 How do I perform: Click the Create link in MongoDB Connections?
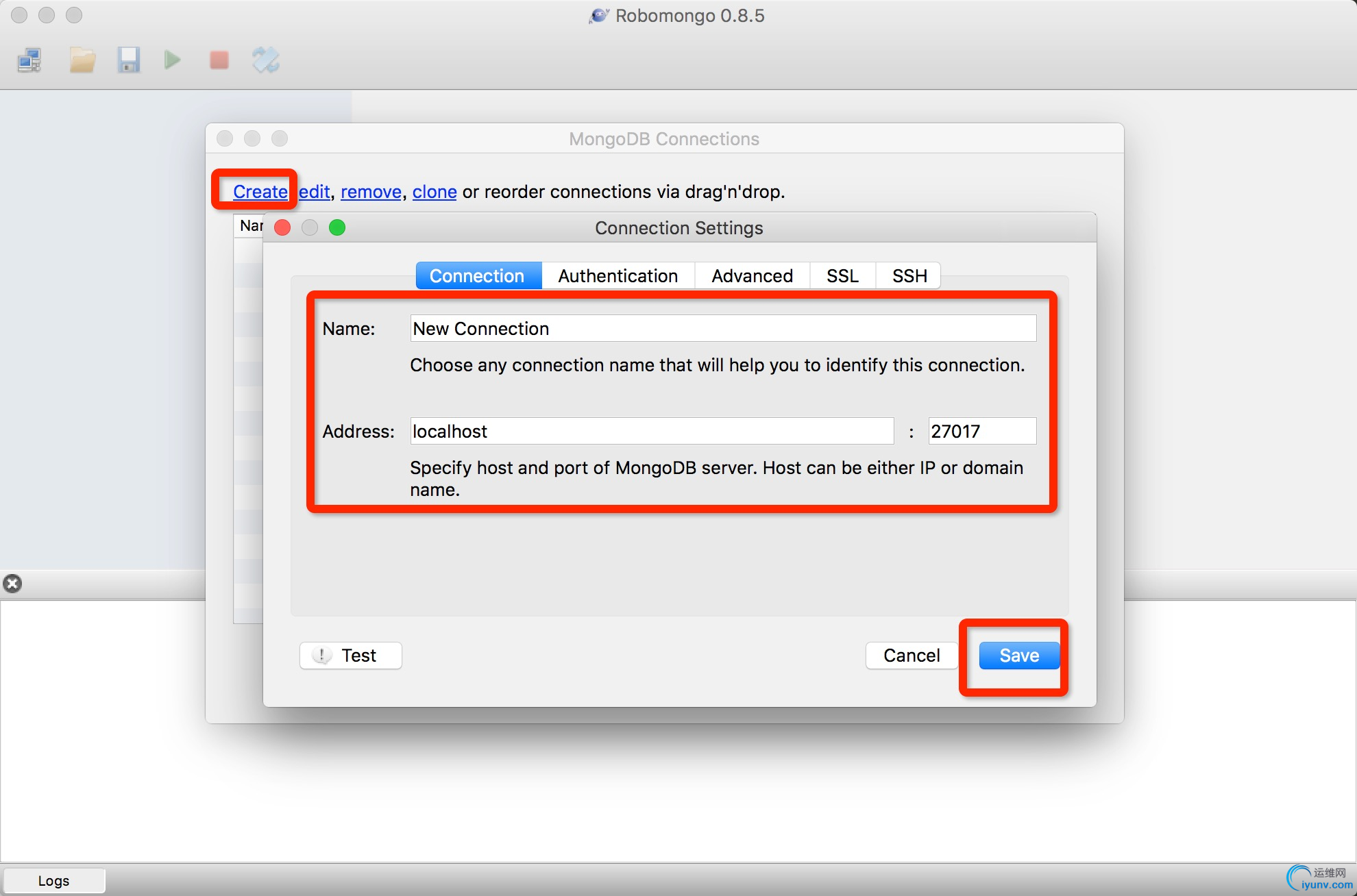pyautogui.click(x=260, y=191)
